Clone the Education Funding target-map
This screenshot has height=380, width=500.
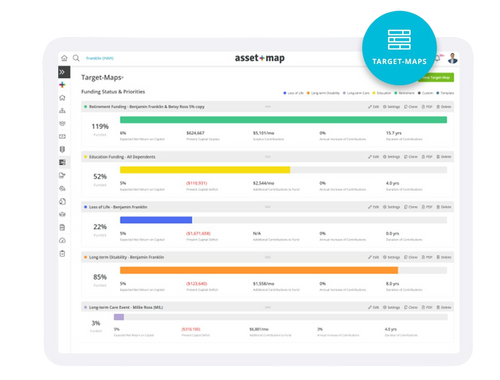(411, 157)
